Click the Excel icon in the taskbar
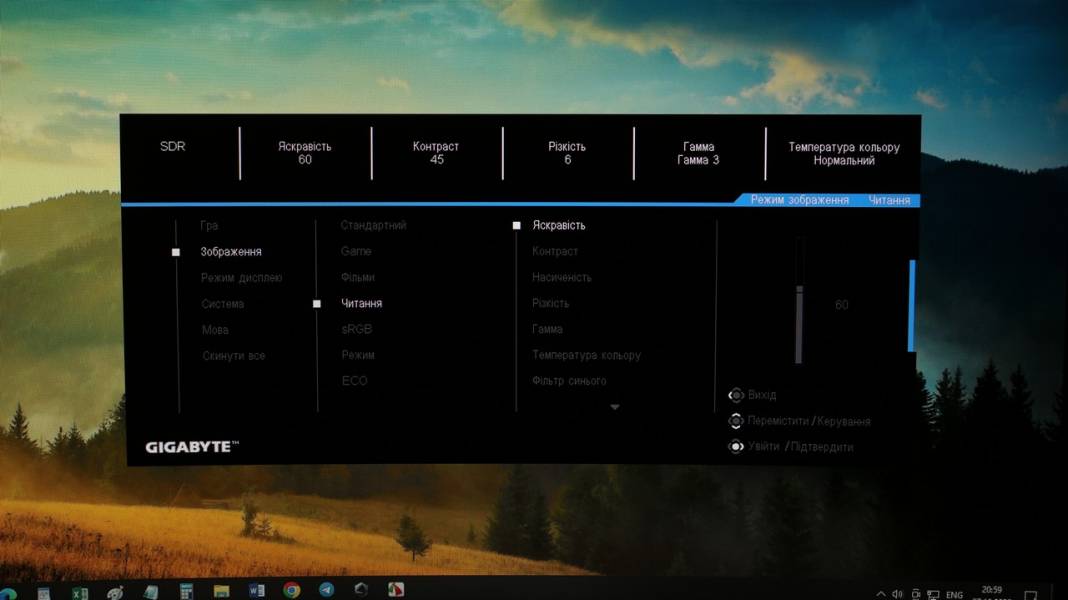The width and height of the screenshot is (1068, 600). (80, 593)
